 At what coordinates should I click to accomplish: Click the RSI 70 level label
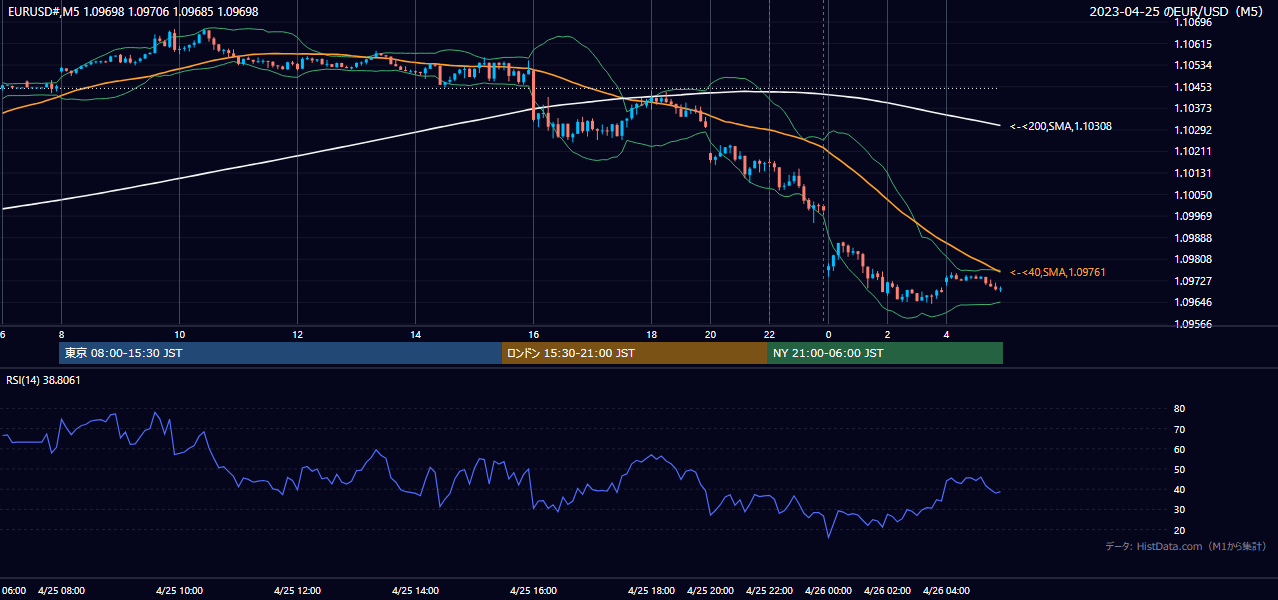pyautogui.click(x=1180, y=429)
